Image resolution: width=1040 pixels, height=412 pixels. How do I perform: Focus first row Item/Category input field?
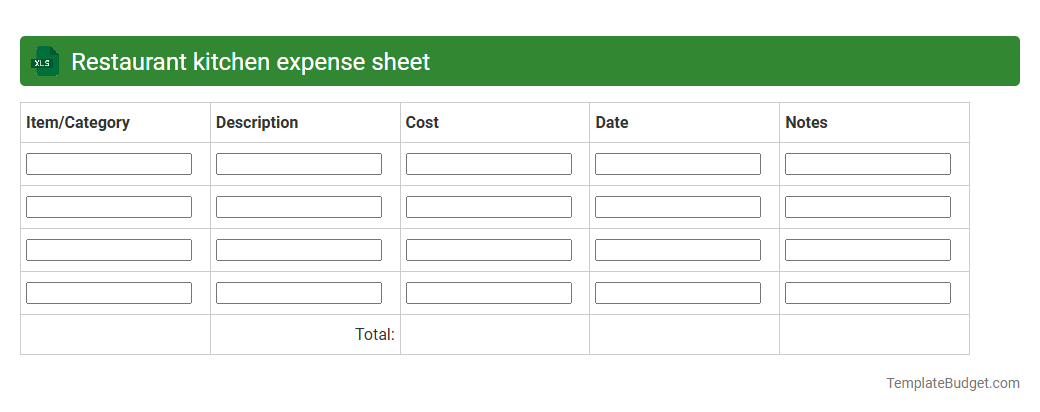[x=109, y=164]
